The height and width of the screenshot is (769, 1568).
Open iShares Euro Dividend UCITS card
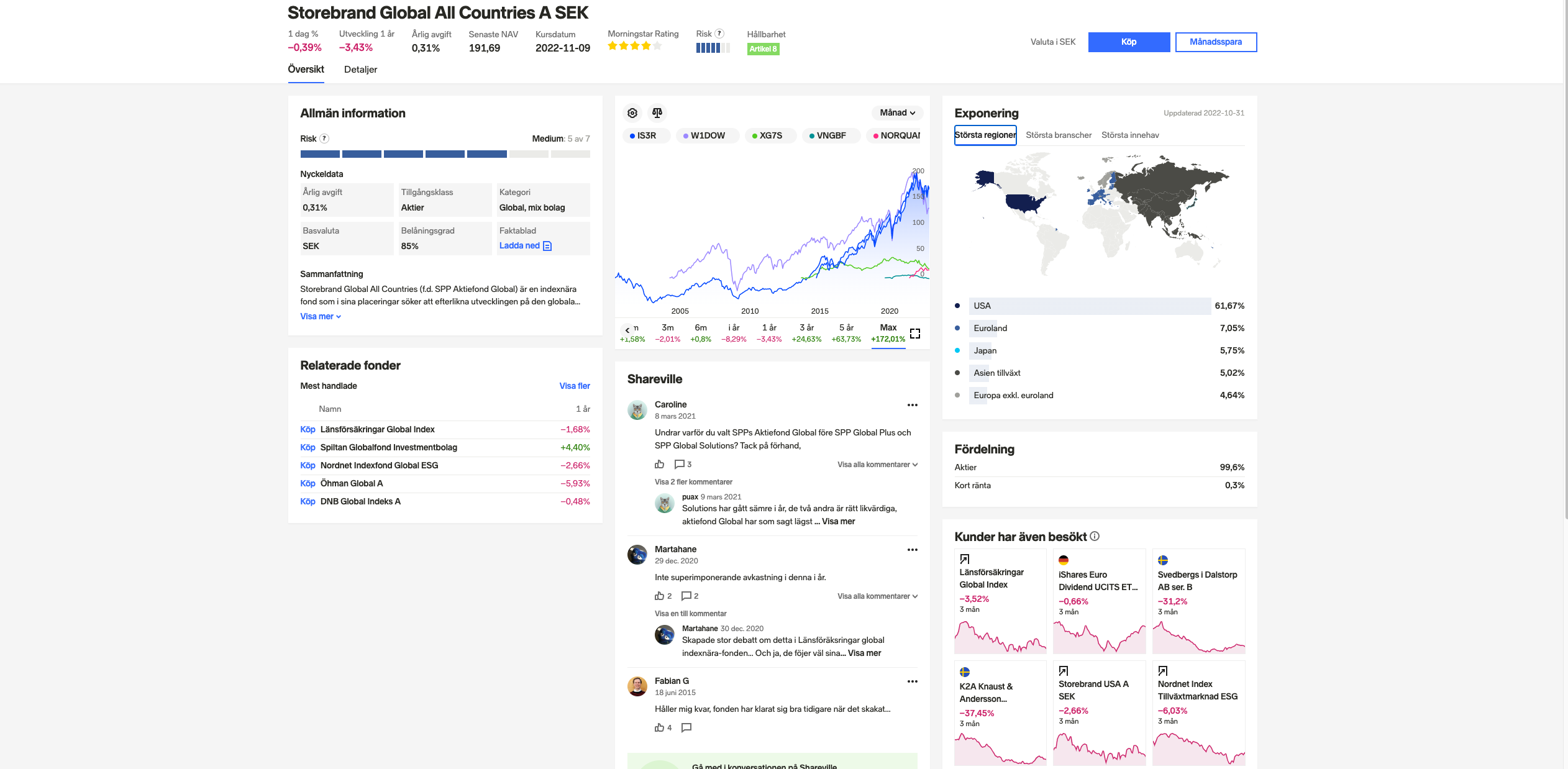coord(1099,601)
